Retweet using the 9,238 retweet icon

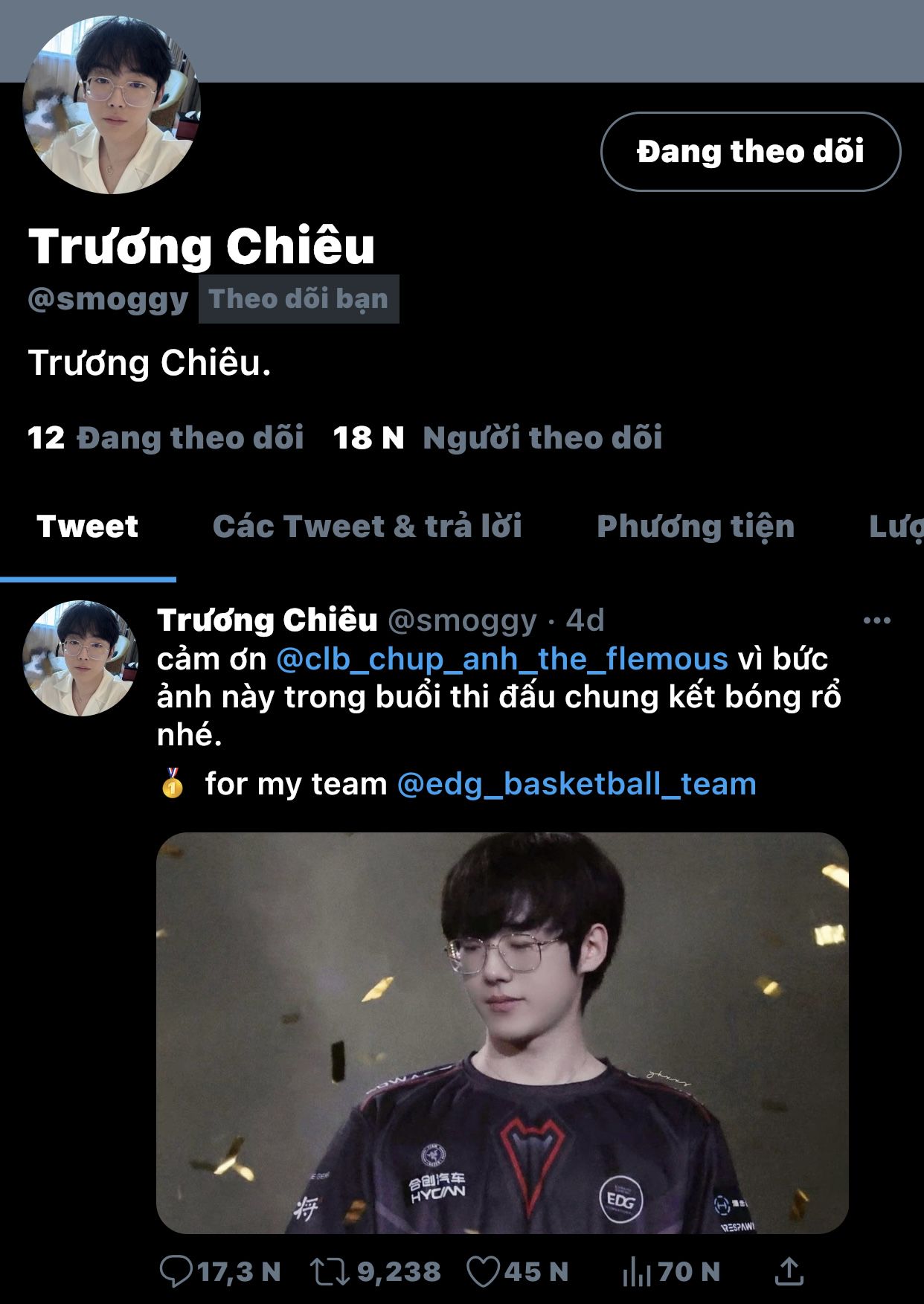(329, 1271)
